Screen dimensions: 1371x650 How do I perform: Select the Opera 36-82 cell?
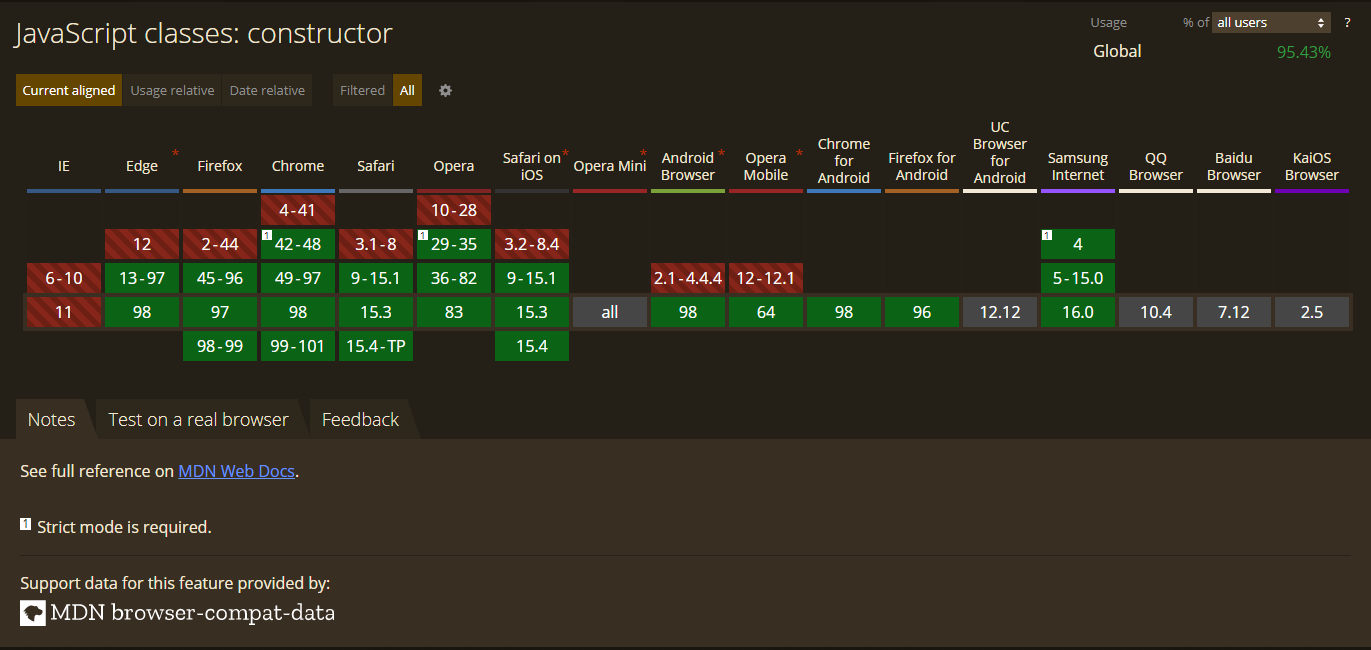454,278
